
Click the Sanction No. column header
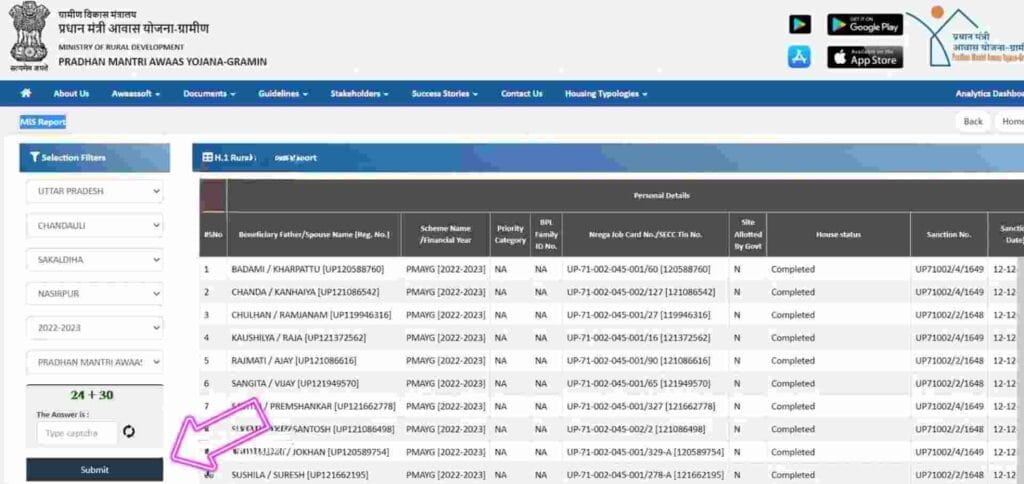[949, 234]
